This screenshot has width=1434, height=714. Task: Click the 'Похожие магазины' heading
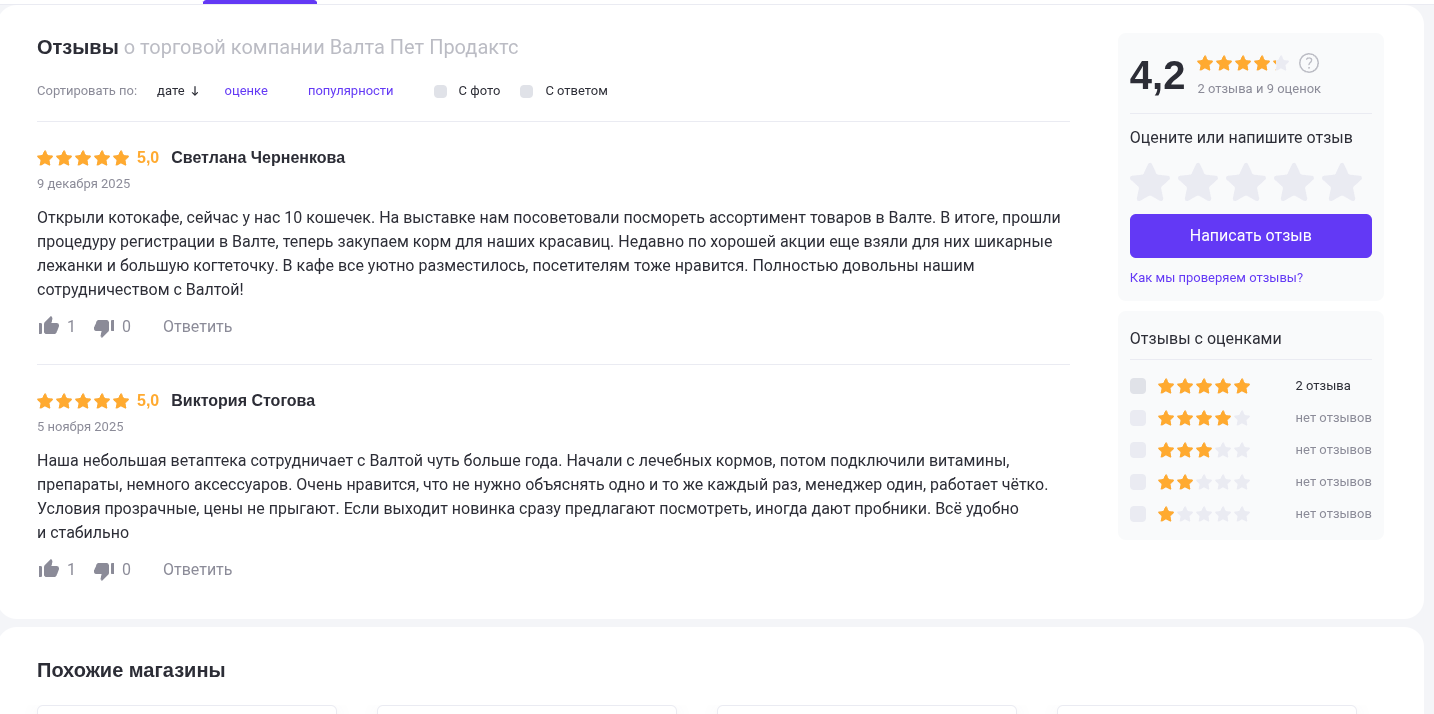(131, 670)
